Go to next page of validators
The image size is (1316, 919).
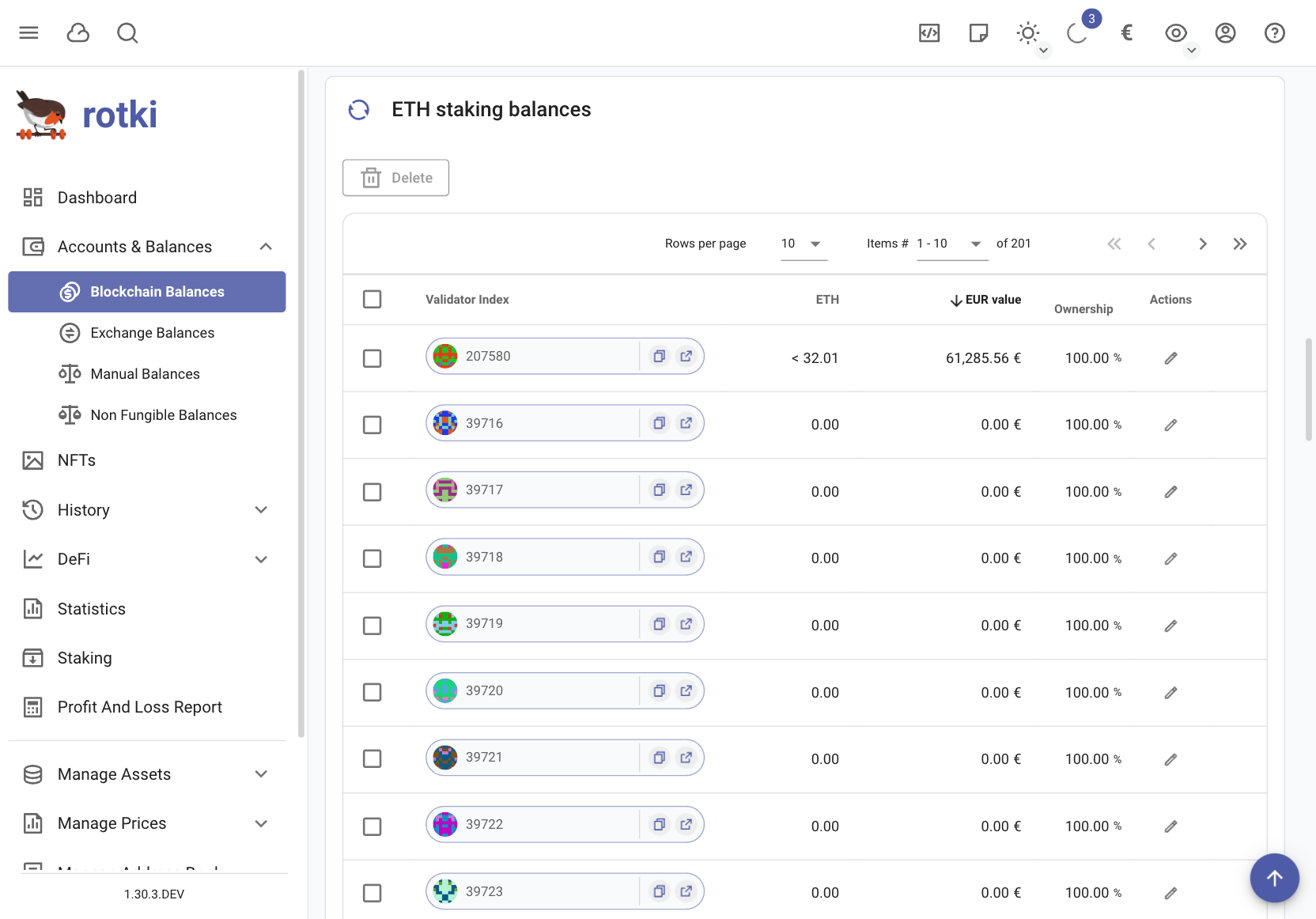(1202, 244)
